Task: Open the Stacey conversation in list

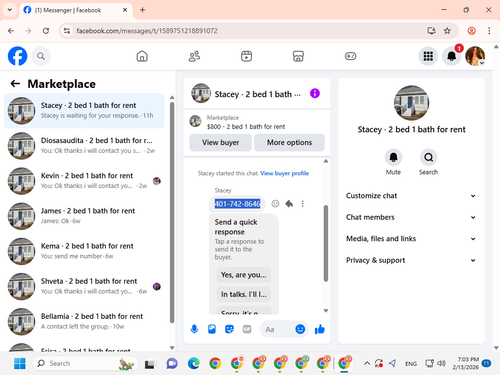Action: [x=84, y=111]
